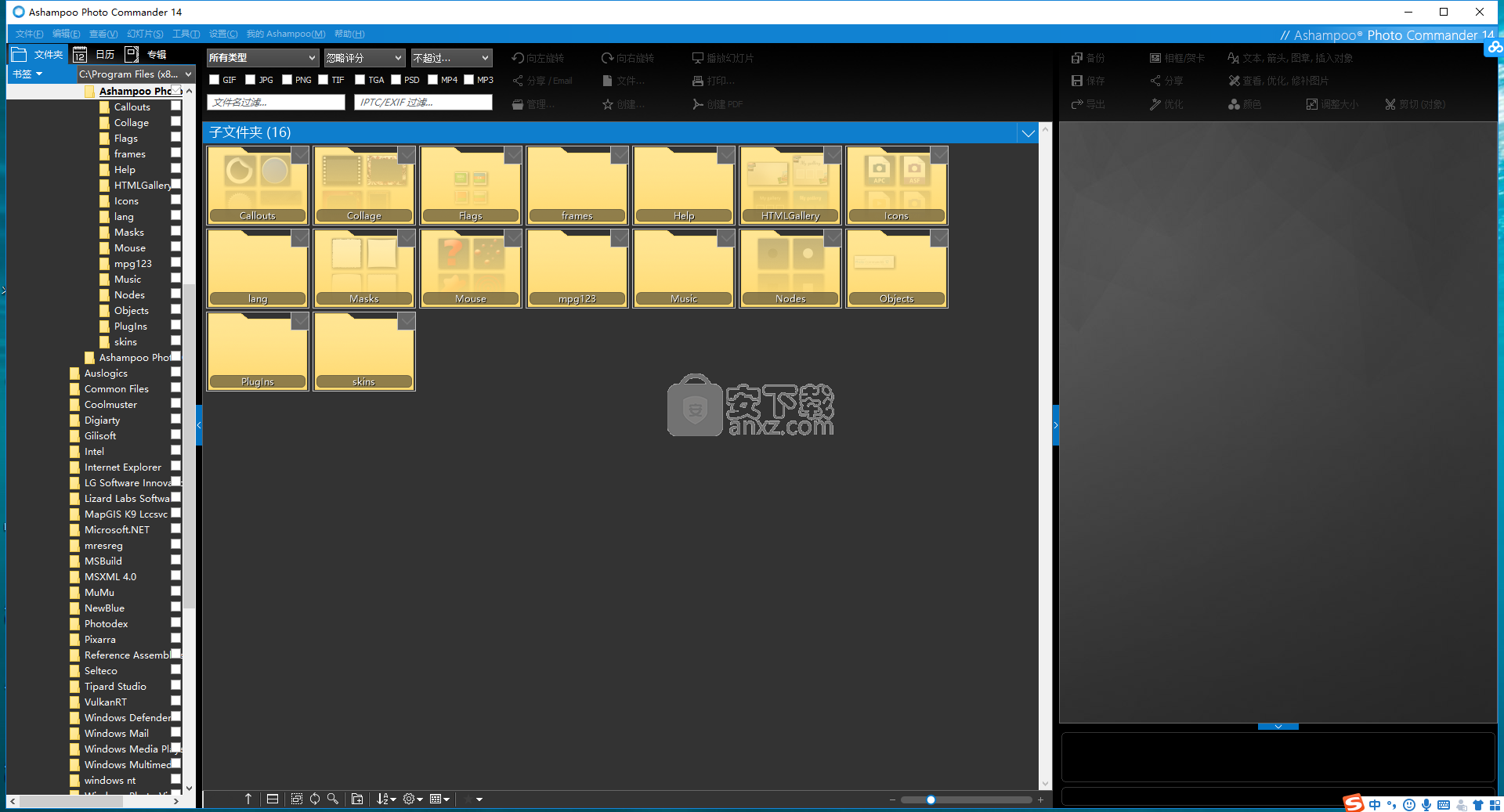Click the play slideshow icon (播放幻灯片)
Image resolution: width=1504 pixels, height=812 pixels.
click(x=697, y=58)
